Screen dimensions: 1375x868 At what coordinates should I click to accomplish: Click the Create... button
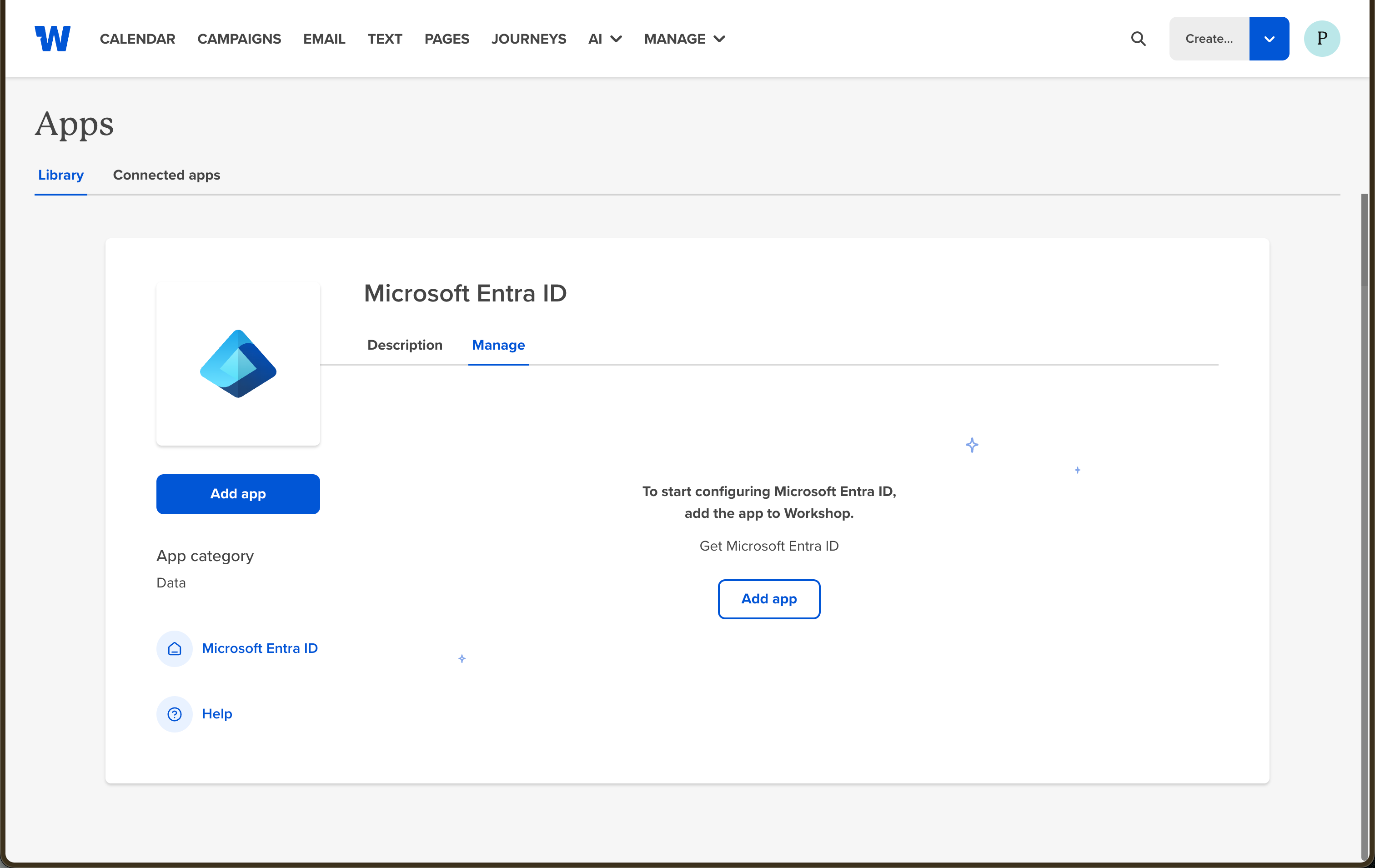pyautogui.click(x=1209, y=38)
